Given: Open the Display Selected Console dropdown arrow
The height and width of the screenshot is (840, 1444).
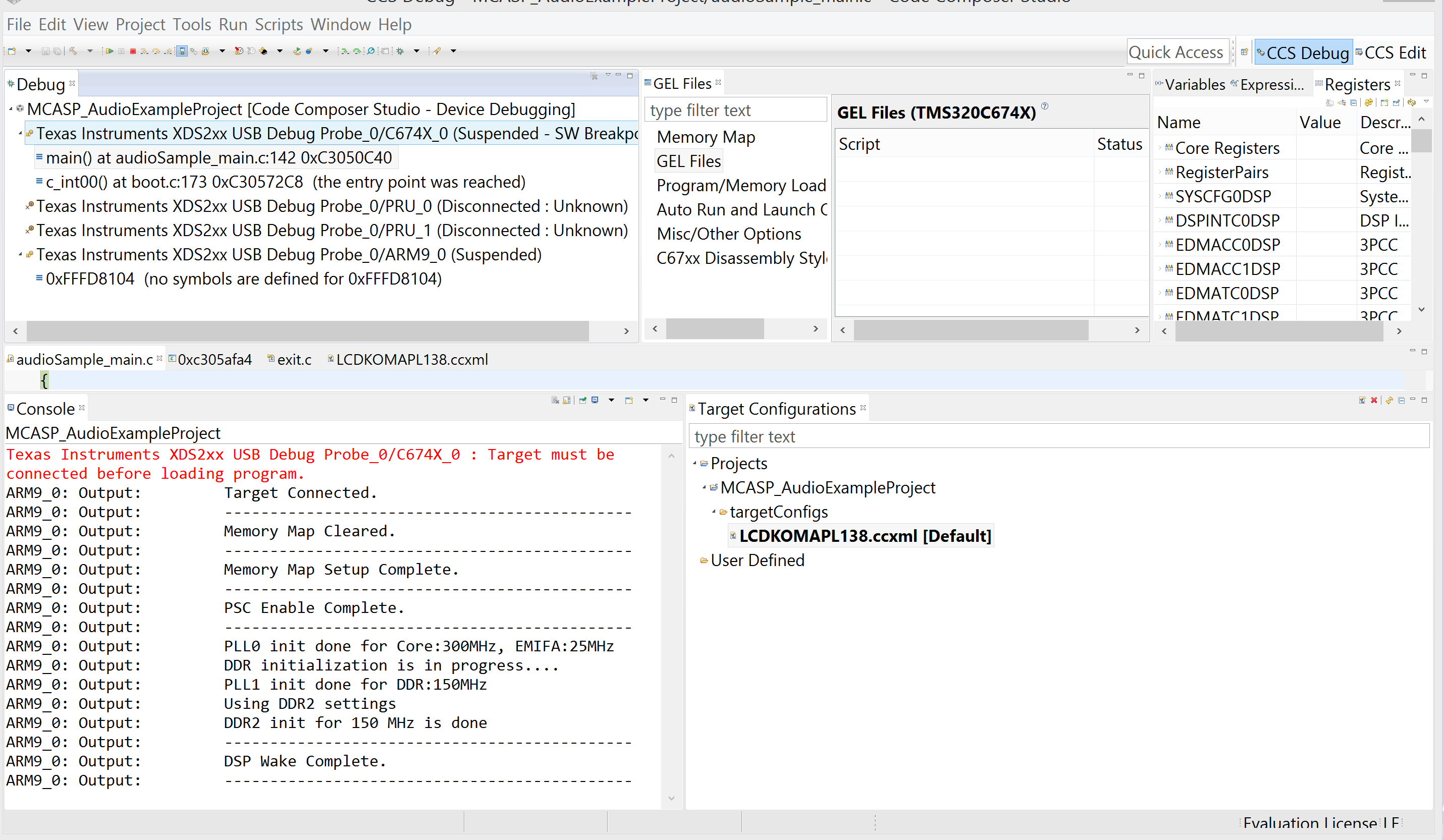Looking at the screenshot, I should [x=611, y=400].
